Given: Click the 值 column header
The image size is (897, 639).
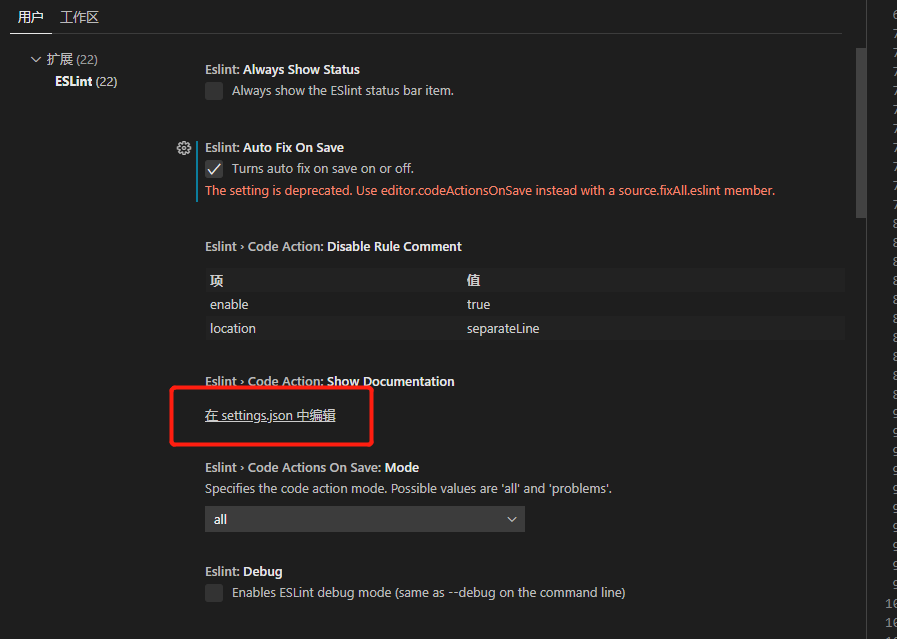Looking at the screenshot, I should pyautogui.click(x=473, y=280).
